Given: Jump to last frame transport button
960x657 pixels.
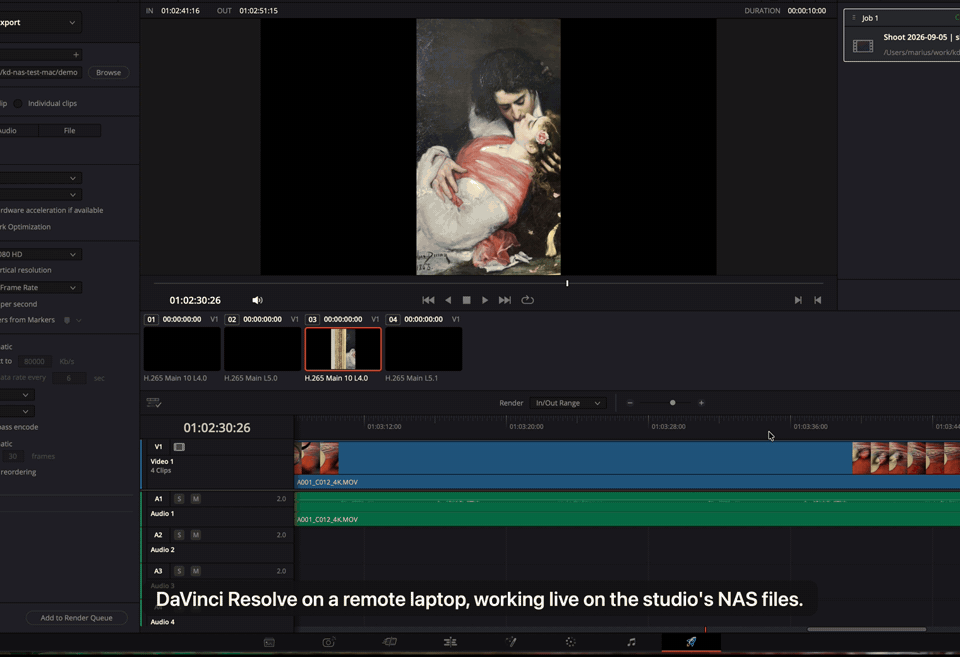Looking at the screenshot, I should (x=504, y=300).
